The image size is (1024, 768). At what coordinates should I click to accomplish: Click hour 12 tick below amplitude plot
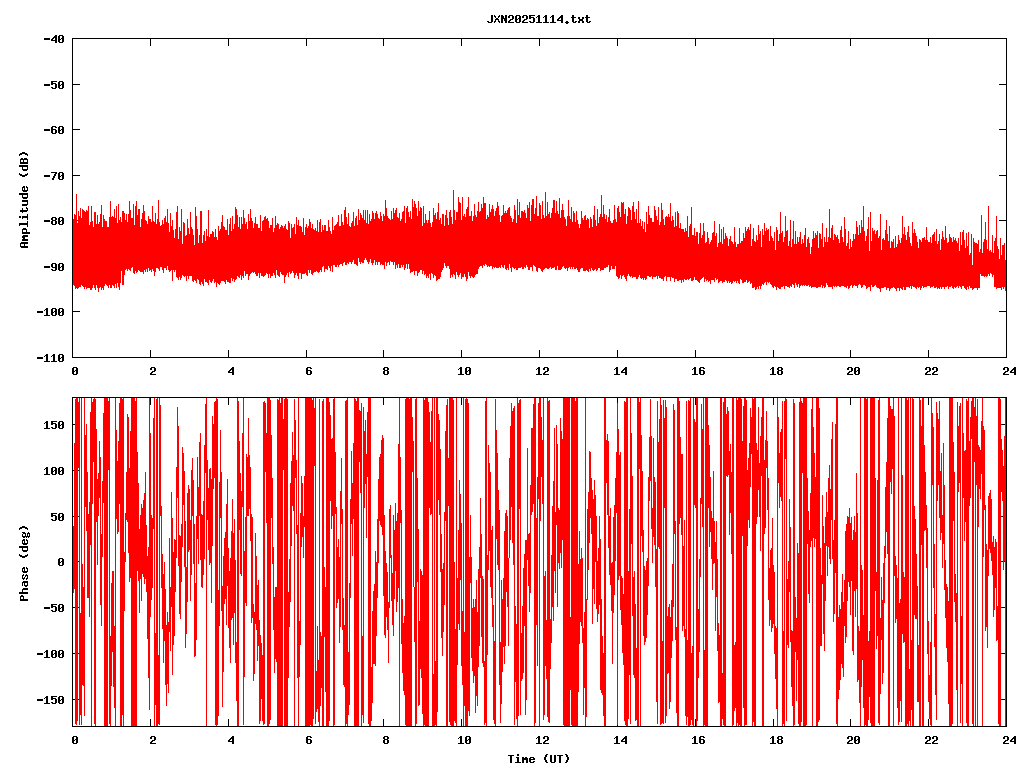point(541,370)
